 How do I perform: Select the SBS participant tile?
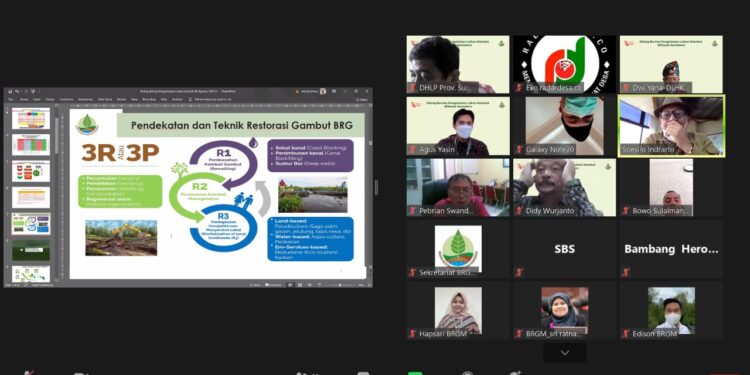pyautogui.click(x=564, y=249)
